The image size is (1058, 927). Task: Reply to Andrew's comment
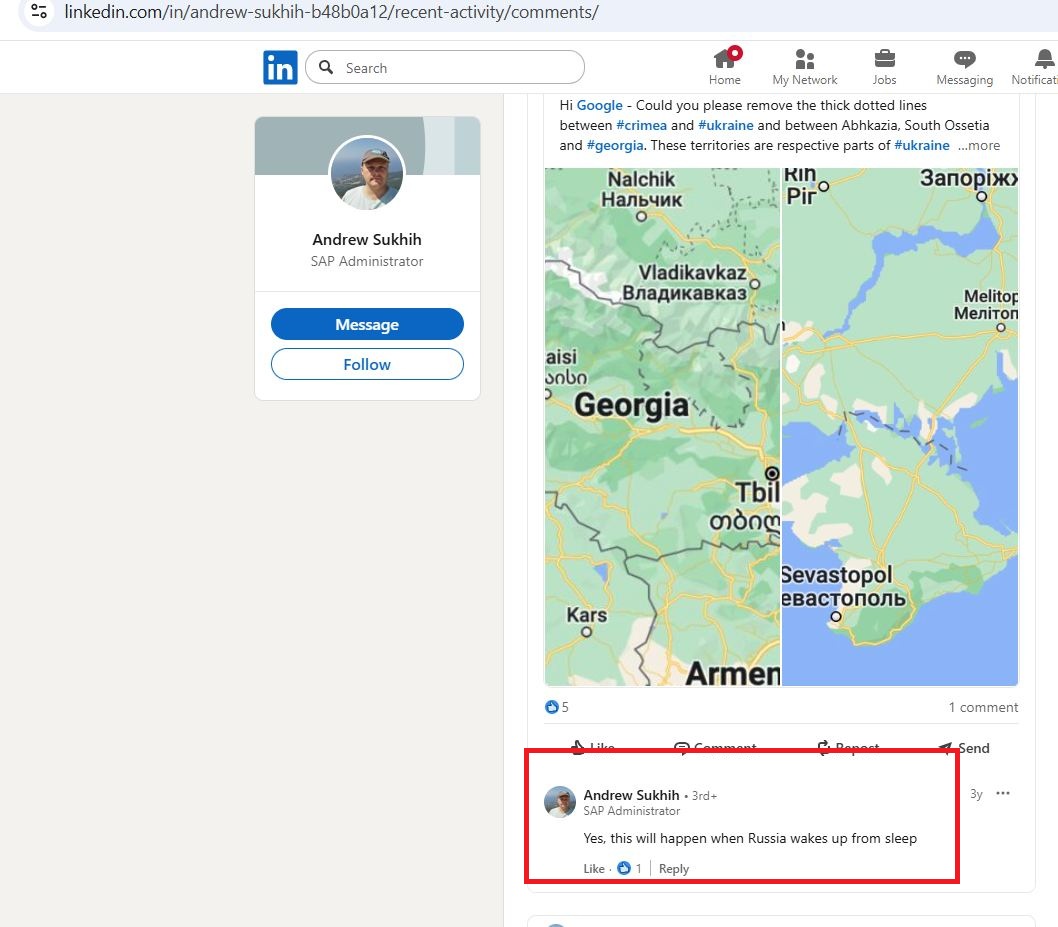pyautogui.click(x=673, y=868)
